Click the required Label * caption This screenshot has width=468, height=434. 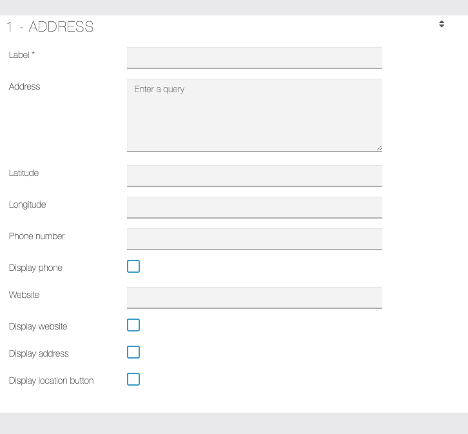tap(22, 55)
